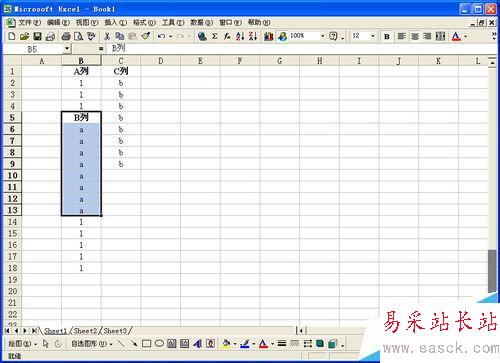Screen dimensions: 500x363
Task: Click the Fill Color paint bucket swatch
Action: coord(226,343)
